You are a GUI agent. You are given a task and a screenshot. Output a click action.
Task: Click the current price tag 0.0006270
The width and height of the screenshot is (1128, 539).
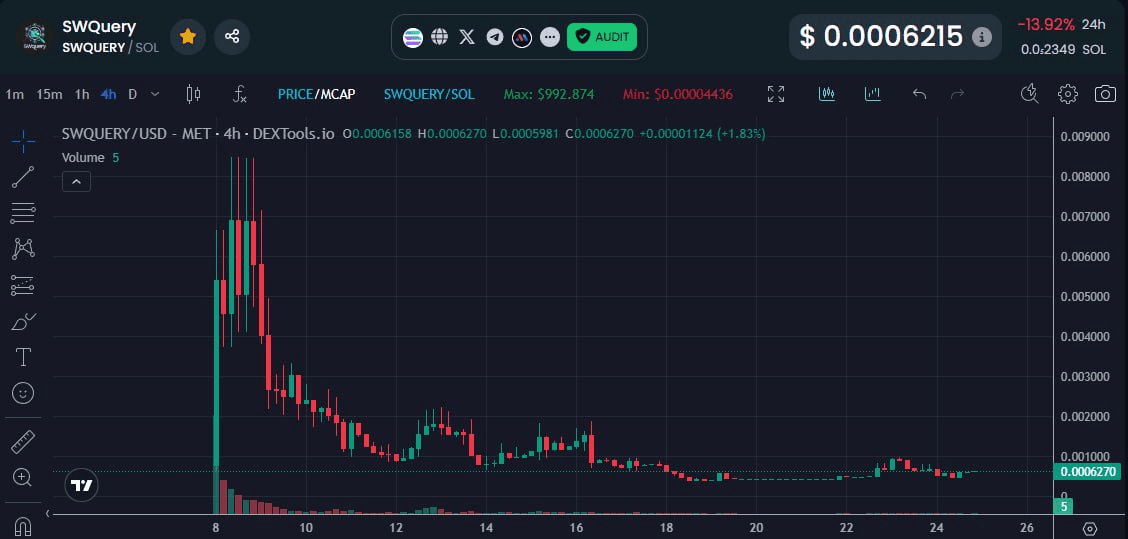click(1088, 472)
